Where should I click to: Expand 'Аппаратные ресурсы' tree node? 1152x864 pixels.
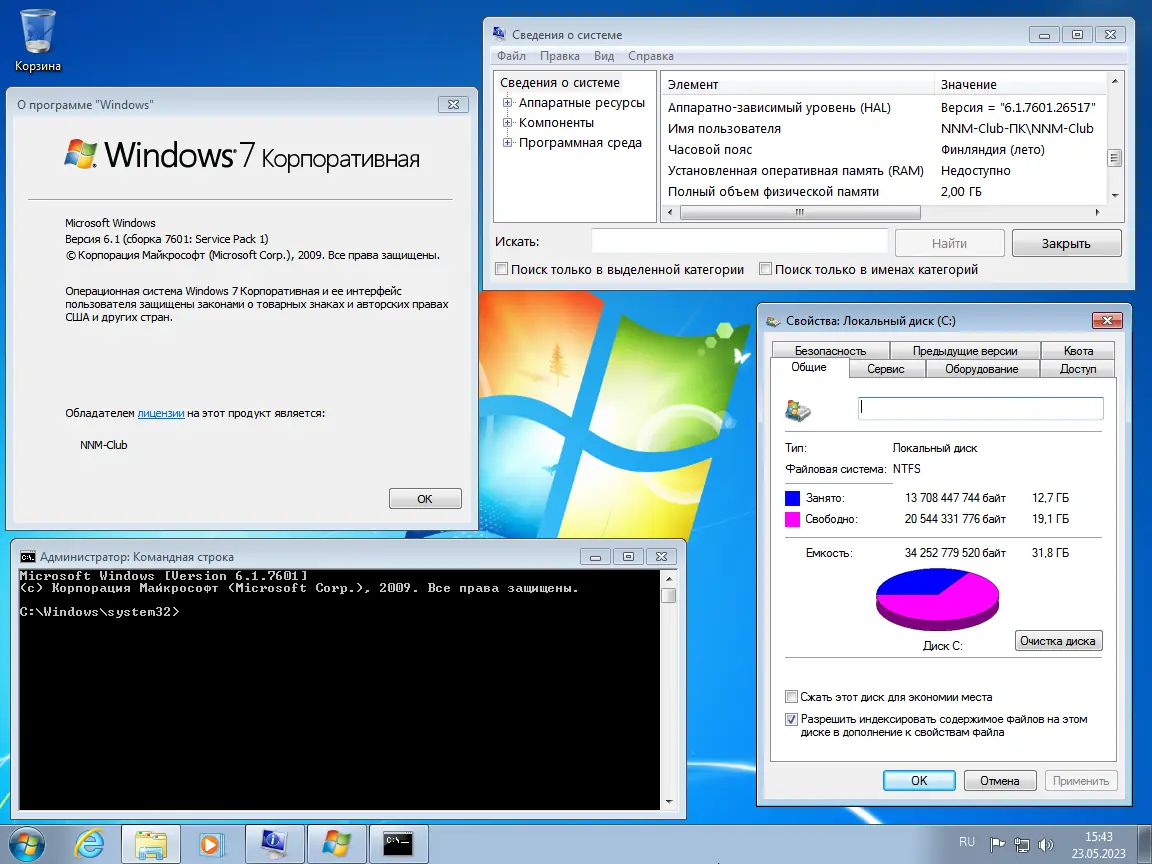507,103
